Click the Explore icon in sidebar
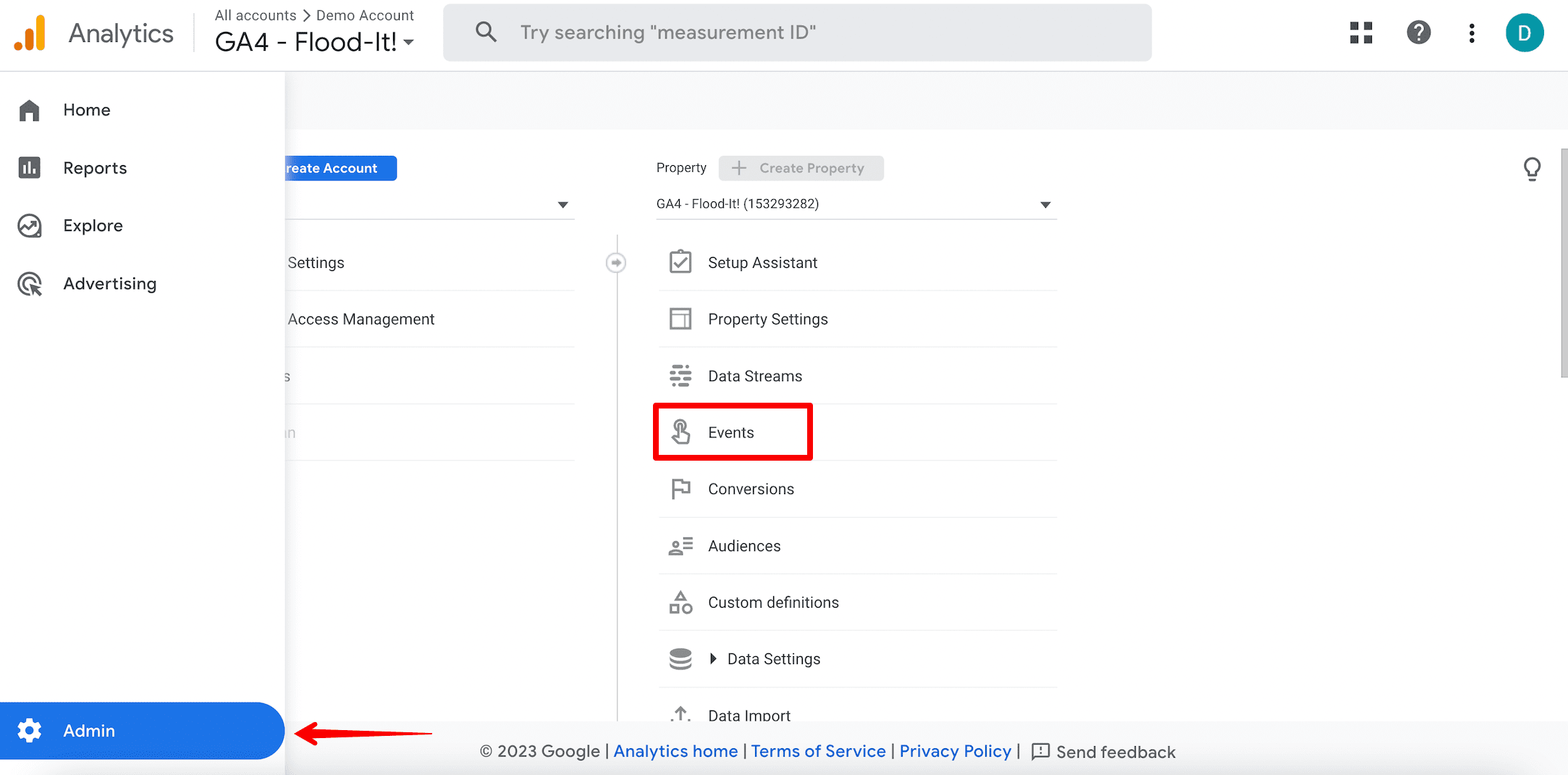1568x775 pixels. tap(30, 226)
